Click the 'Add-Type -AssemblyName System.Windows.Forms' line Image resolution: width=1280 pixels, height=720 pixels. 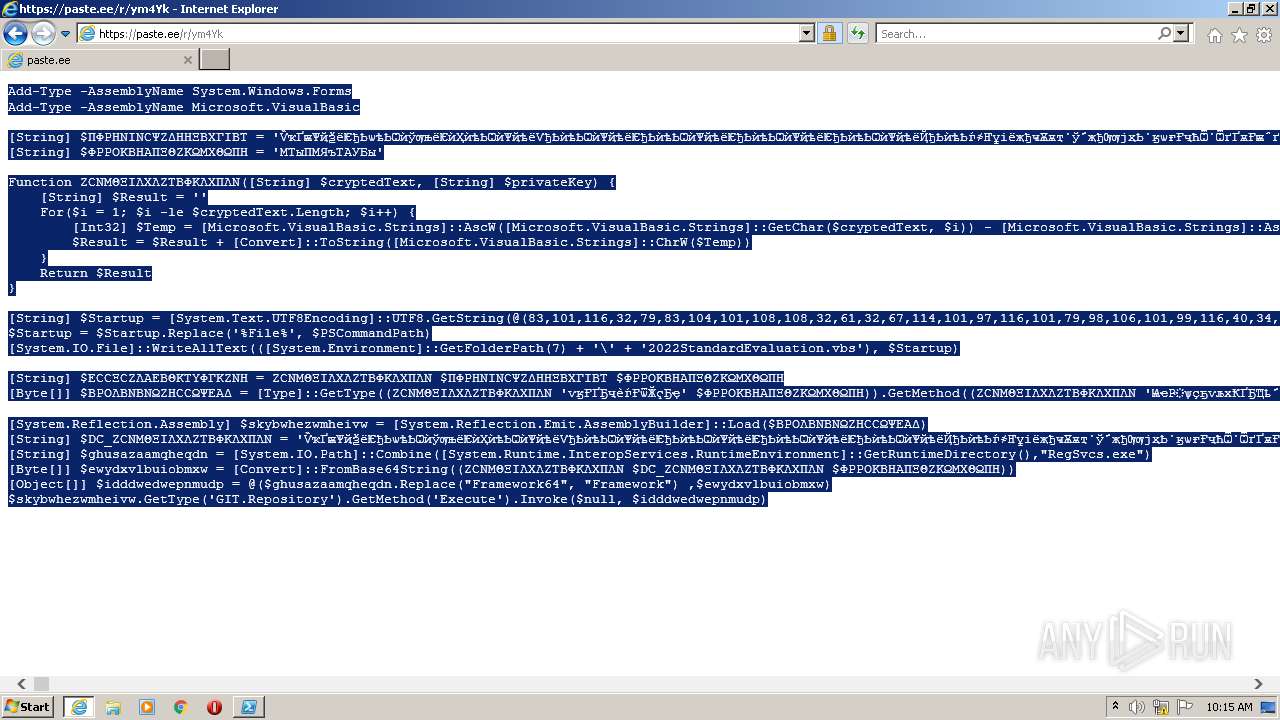(180, 91)
